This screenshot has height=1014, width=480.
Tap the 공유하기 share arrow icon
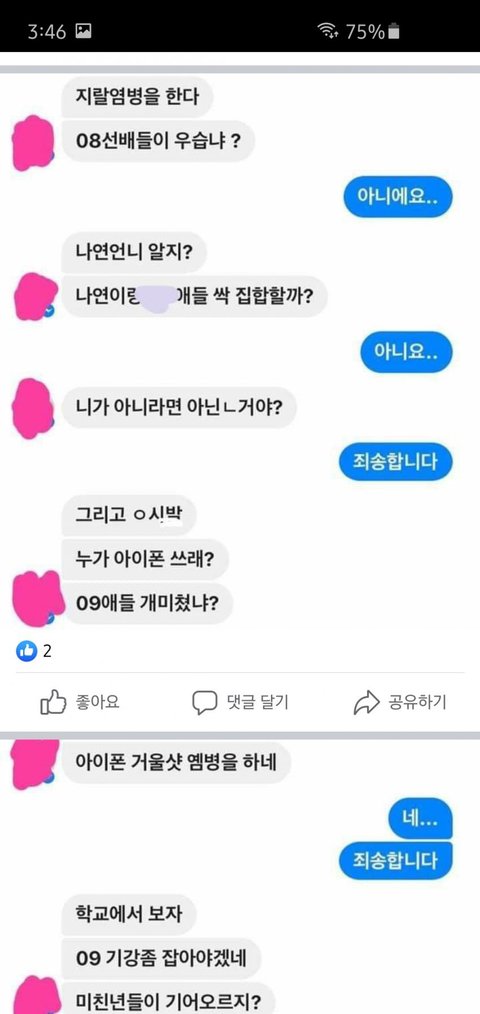[x=366, y=702]
